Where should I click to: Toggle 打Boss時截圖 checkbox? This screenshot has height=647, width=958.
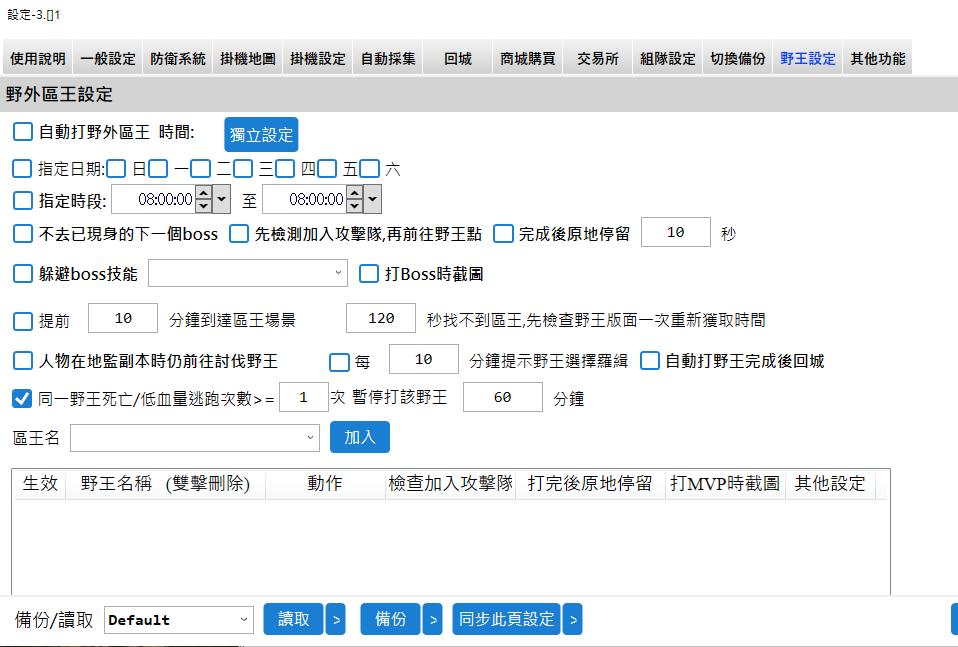(368, 273)
